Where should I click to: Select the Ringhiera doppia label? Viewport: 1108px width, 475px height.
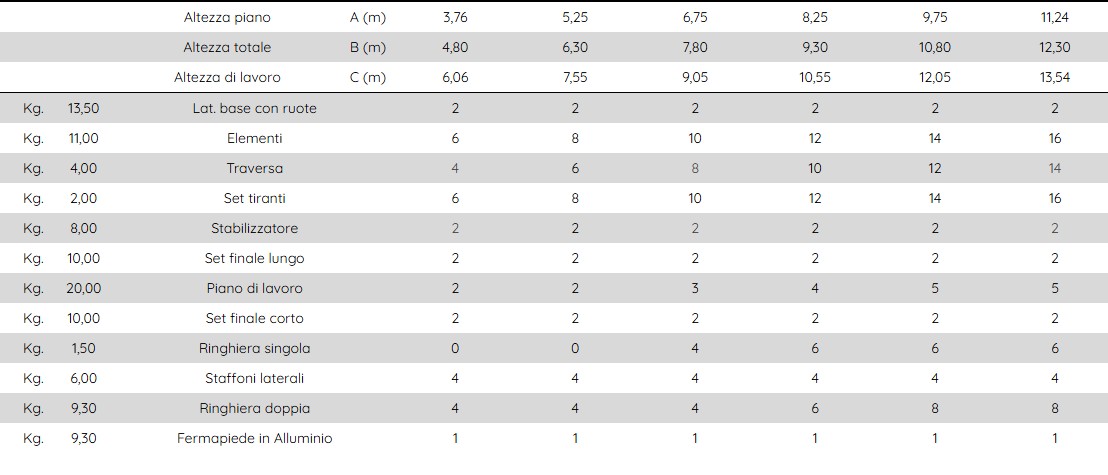[x=254, y=409]
